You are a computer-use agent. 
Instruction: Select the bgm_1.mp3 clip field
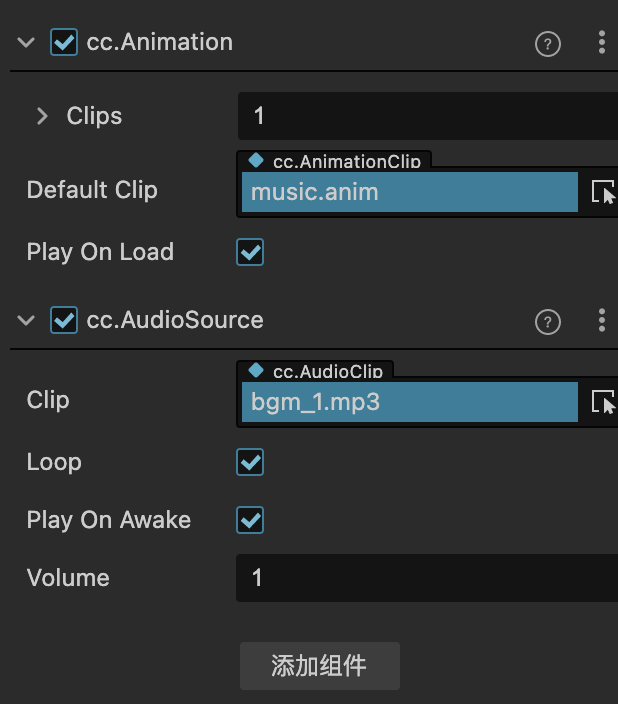click(x=409, y=402)
